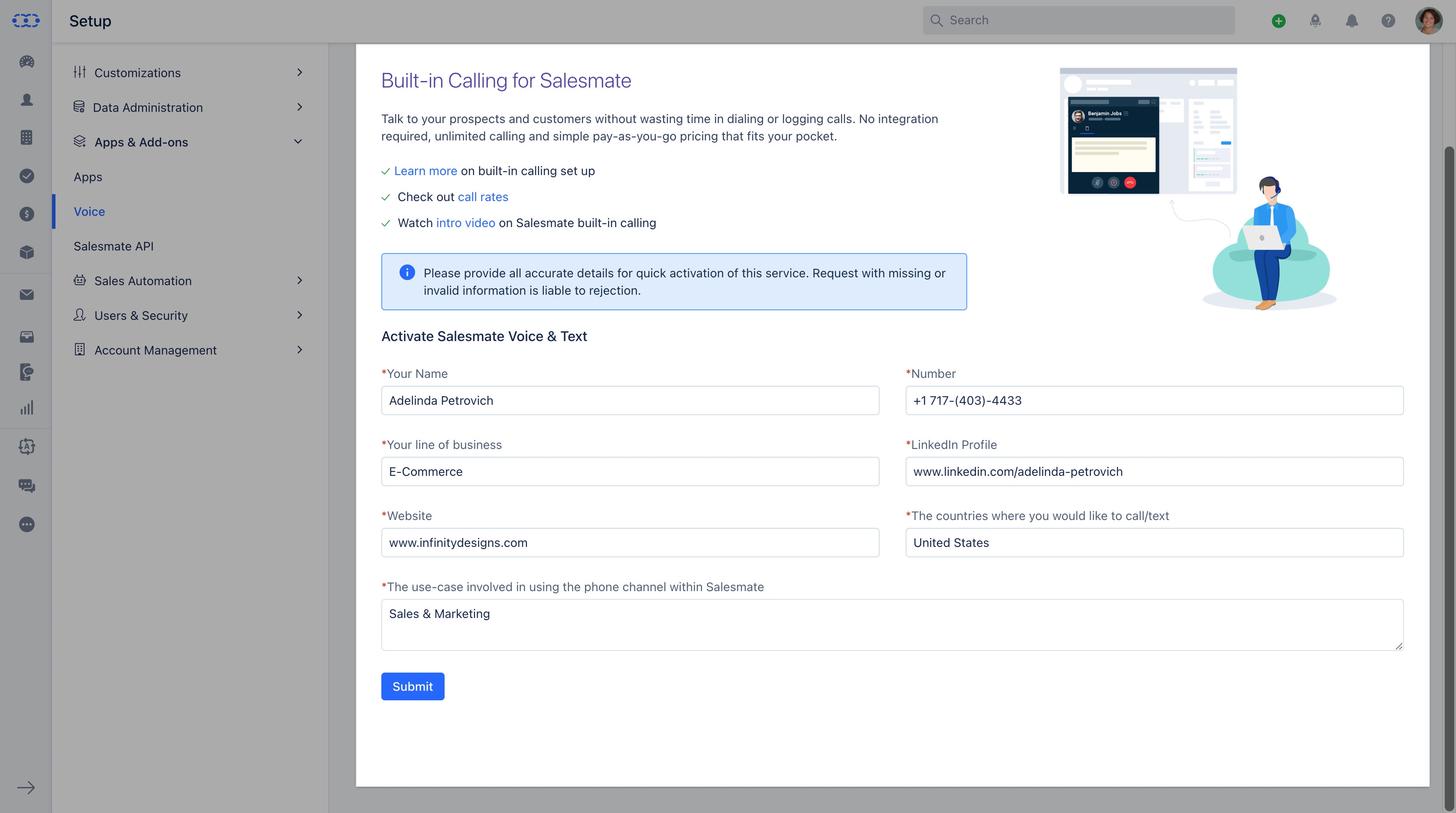
Task: Expand sidebar with the arrow icon
Action: pyautogui.click(x=26, y=787)
